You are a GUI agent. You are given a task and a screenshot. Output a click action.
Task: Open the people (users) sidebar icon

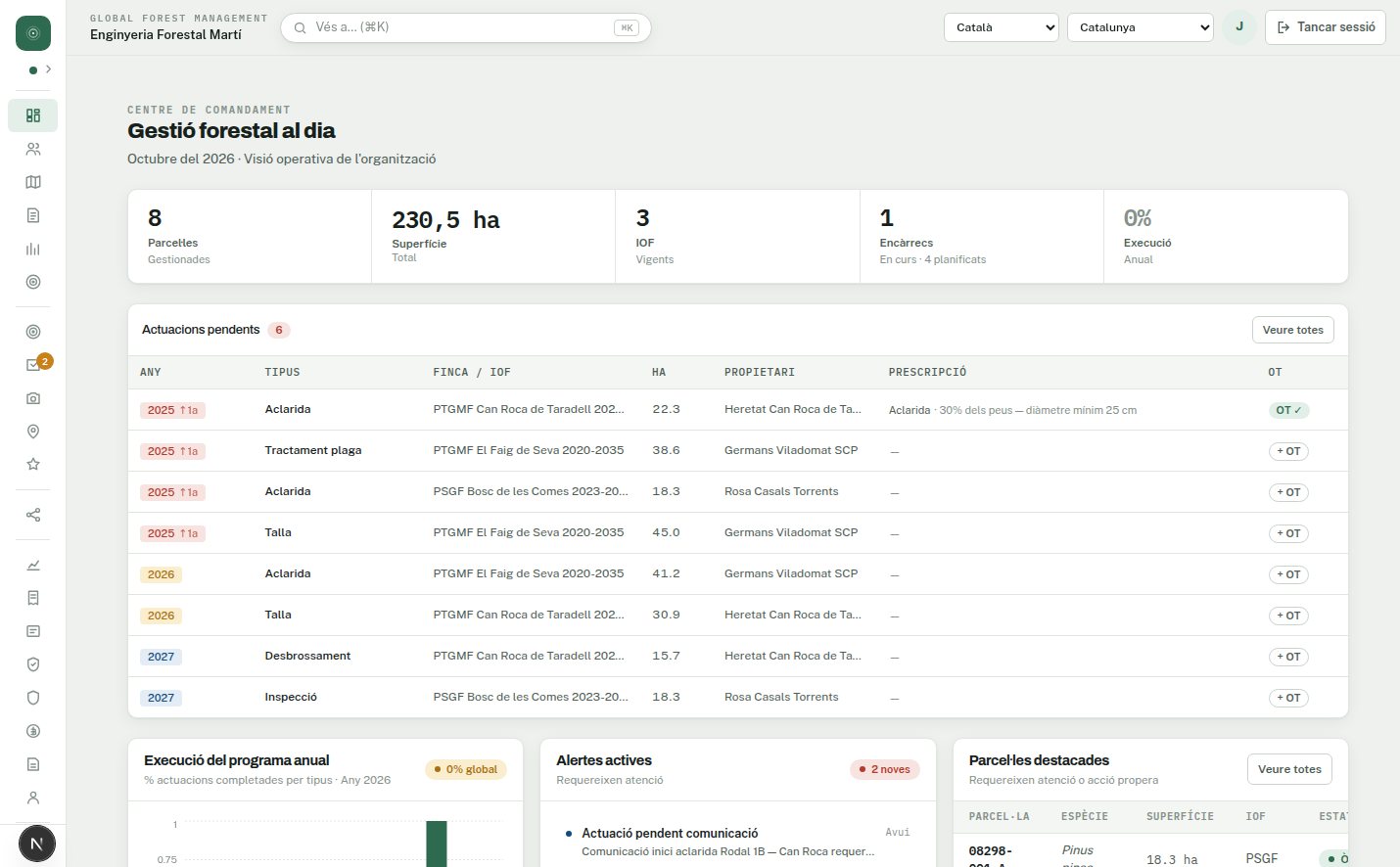[33, 149]
